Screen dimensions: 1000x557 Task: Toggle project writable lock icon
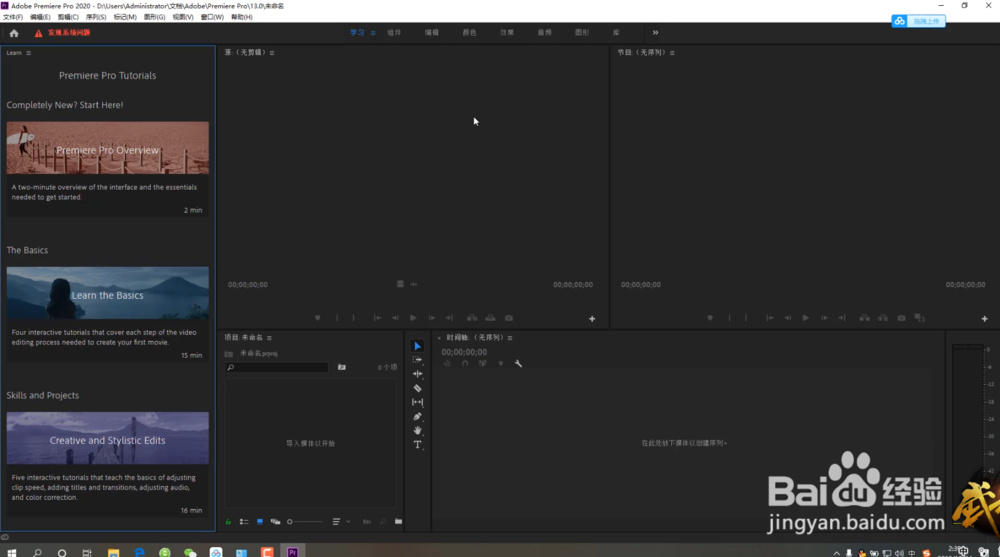[x=228, y=522]
